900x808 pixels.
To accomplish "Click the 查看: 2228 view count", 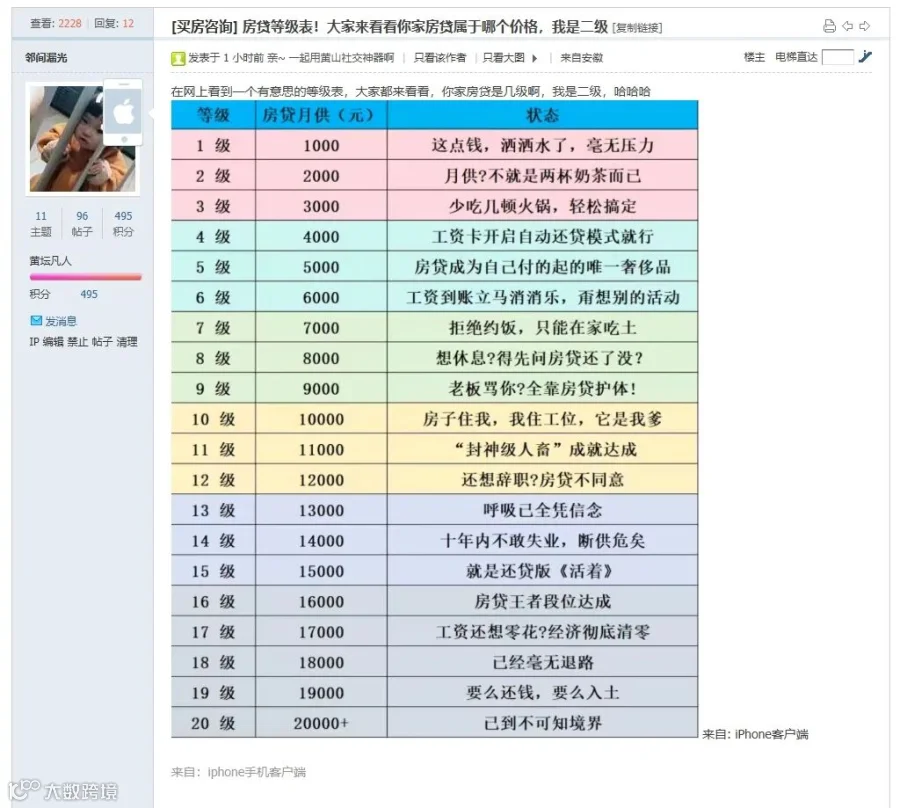I will [x=56, y=23].
